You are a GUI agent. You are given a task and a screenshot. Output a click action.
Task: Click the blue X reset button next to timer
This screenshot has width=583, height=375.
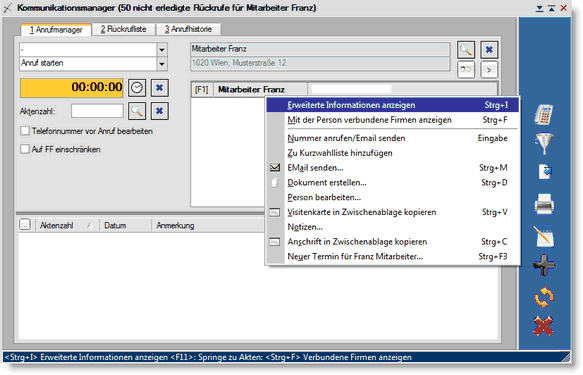tap(160, 88)
